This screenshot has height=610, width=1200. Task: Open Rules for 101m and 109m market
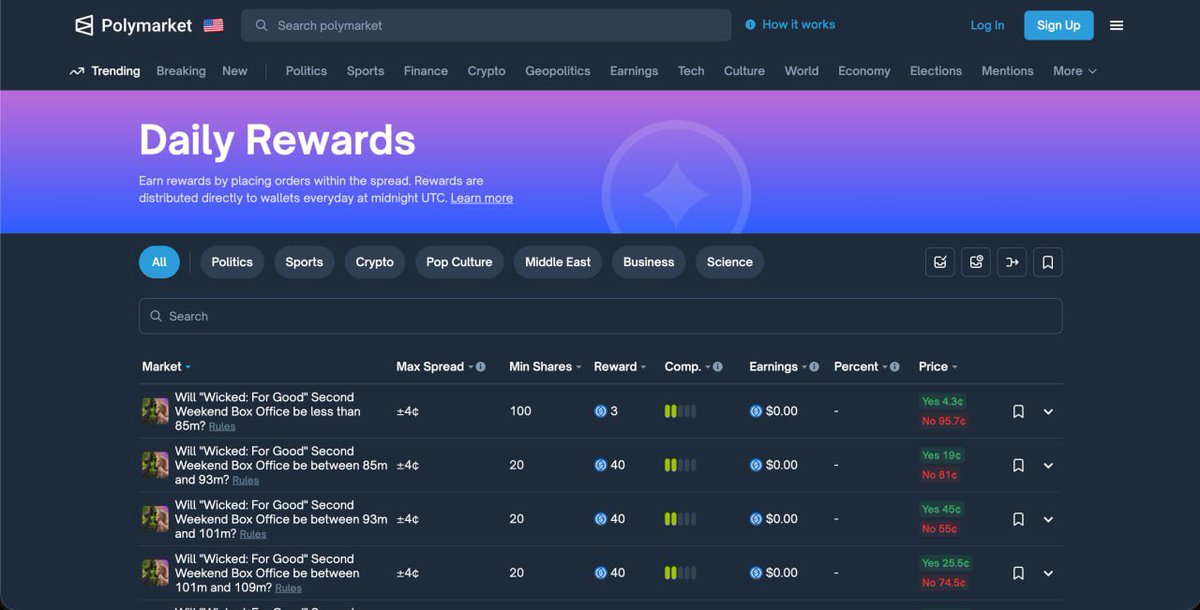(x=288, y=589)
